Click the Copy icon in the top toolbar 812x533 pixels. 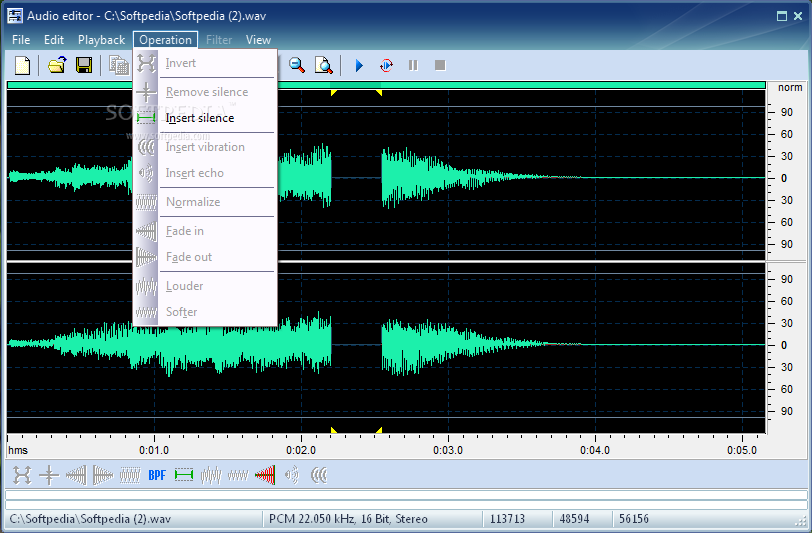pos(119,65)
